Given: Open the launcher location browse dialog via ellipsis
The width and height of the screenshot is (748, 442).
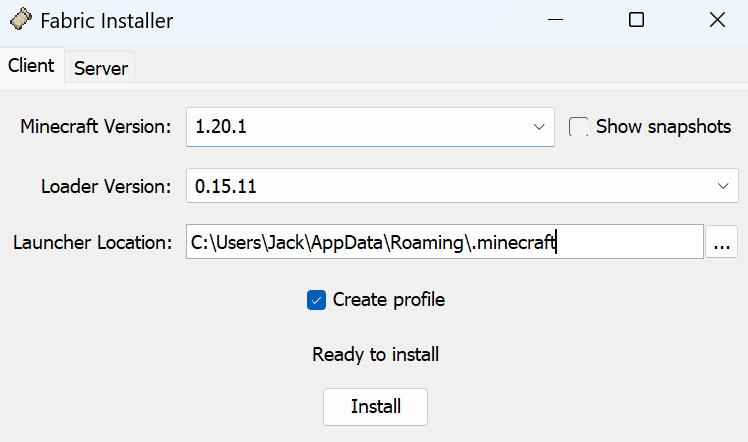Looking at the screenshot, I should 722,242.
